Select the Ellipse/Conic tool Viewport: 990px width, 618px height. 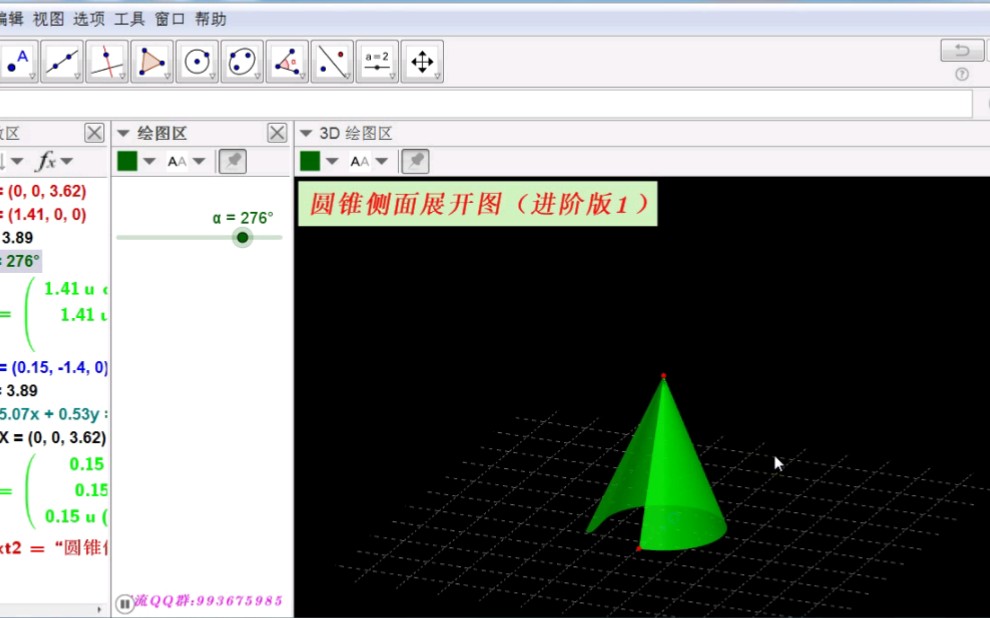pyautogui.click(x=242, y=61)
